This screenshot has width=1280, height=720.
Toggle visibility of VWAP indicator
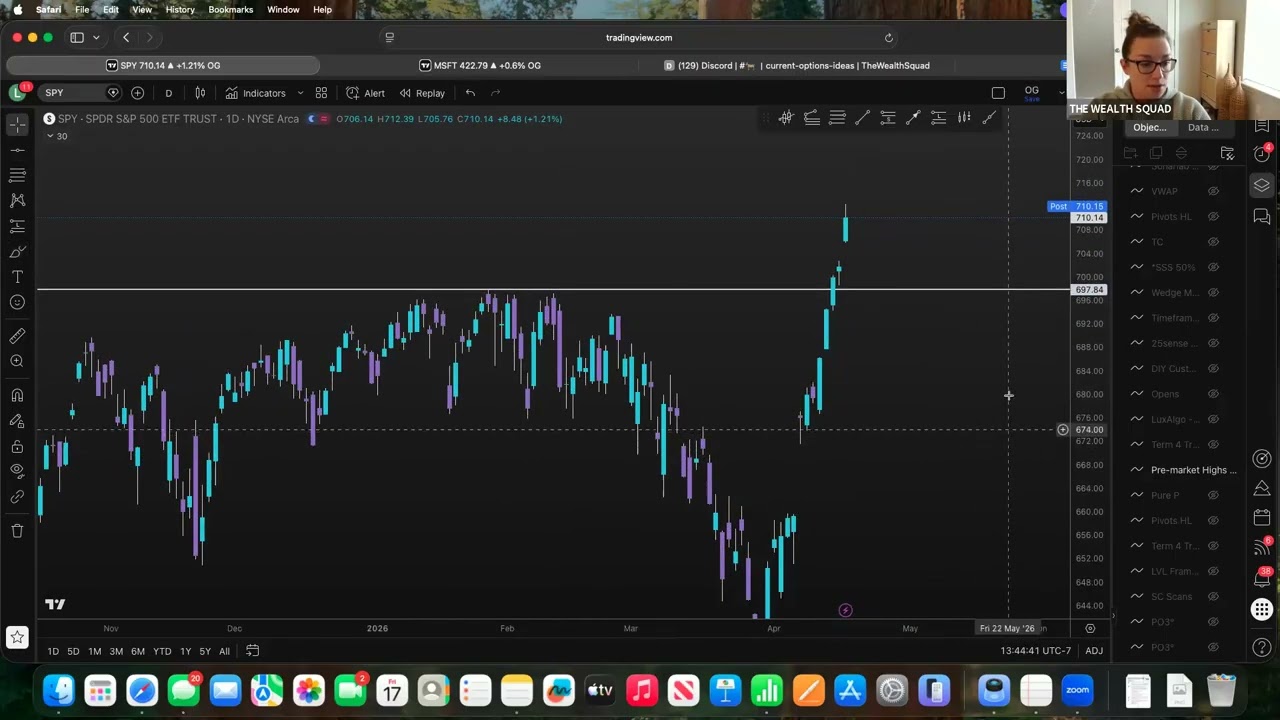point(1213,191)
